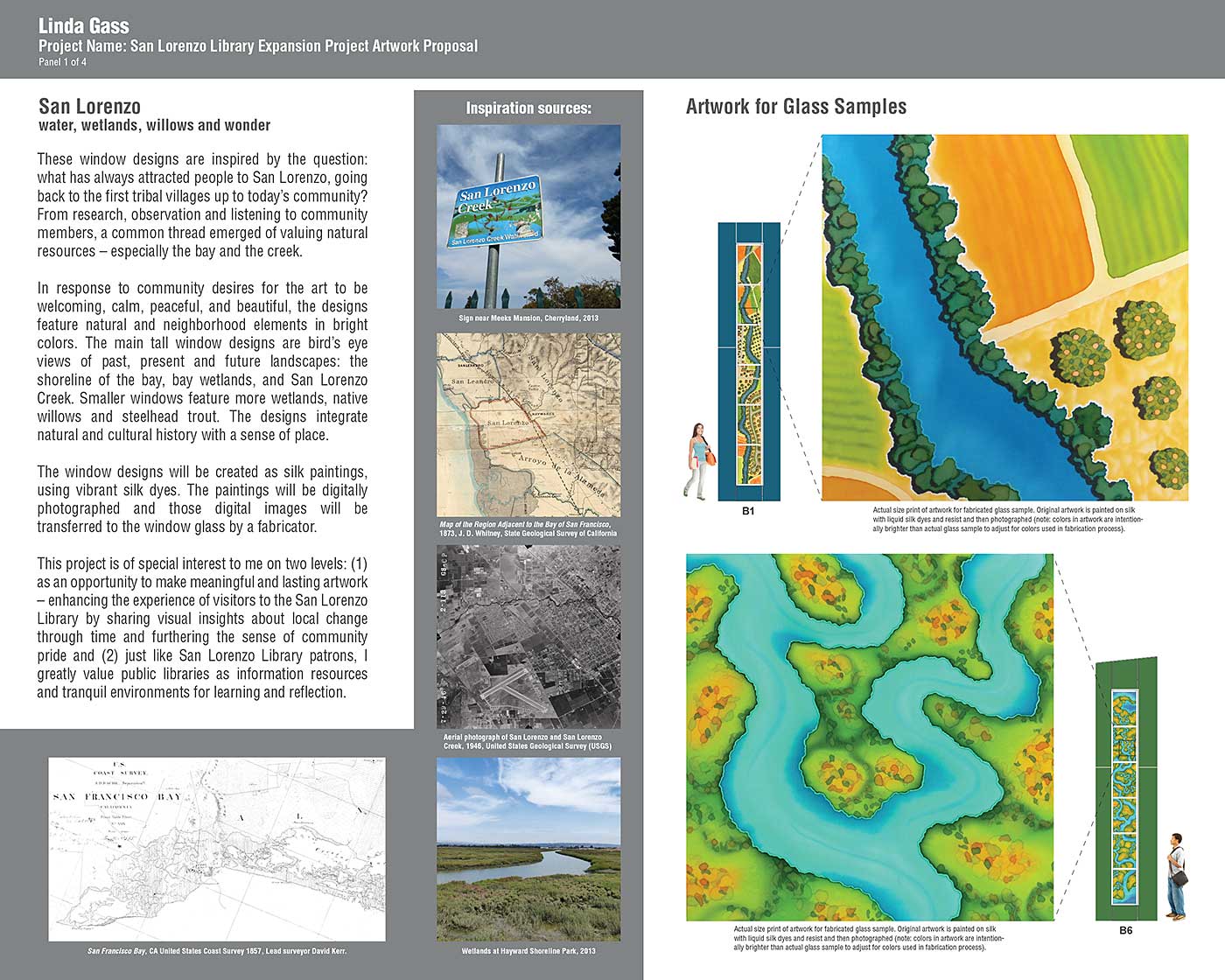This screenshot has height=980, width=1225.
Task: Click caption 'Map of the Region Adjacent to the Bay'
Action: (528, 528)
